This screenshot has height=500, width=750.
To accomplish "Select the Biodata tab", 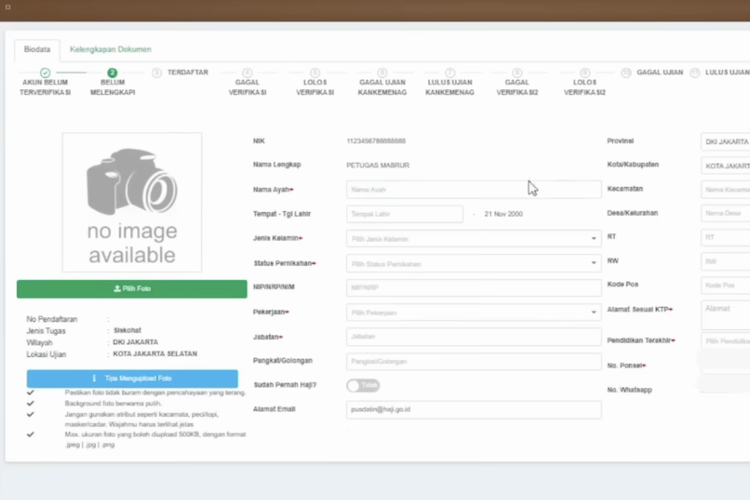I will (x=37, y=49).
